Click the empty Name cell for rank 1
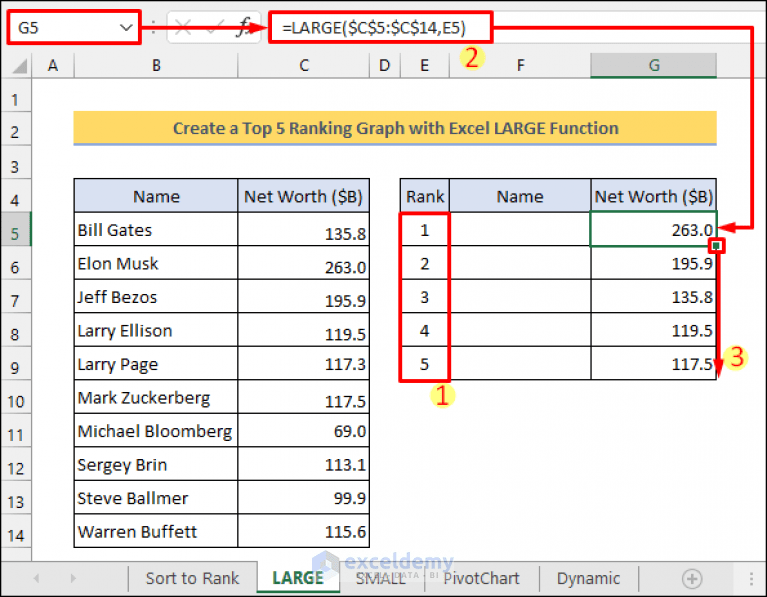The height and width of the screenshot is (597, 767). 520,230
